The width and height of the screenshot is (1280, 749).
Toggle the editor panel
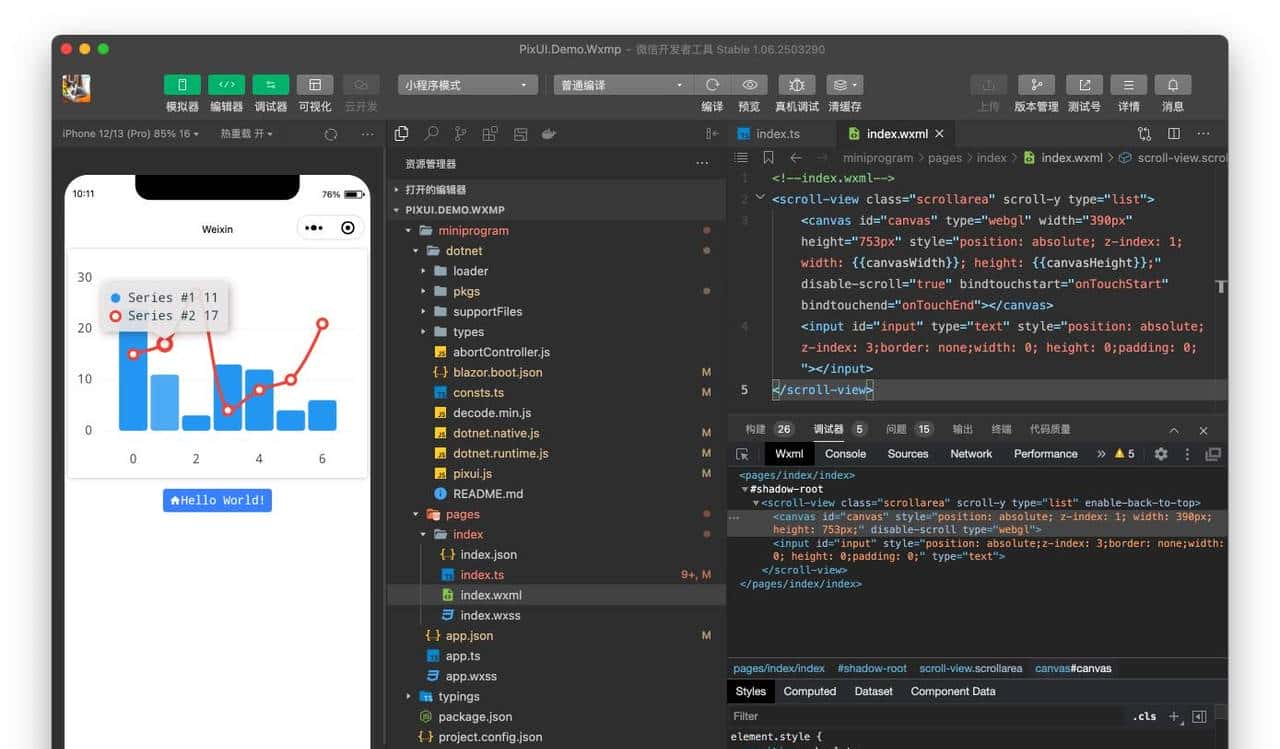[x=226, y=86]
